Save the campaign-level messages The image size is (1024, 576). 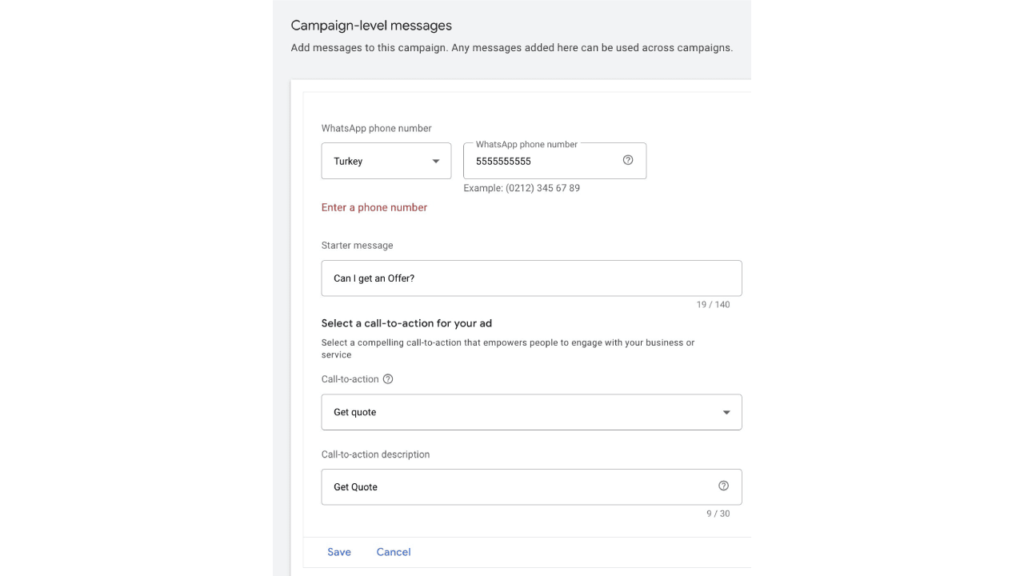(x=339, y=551)
